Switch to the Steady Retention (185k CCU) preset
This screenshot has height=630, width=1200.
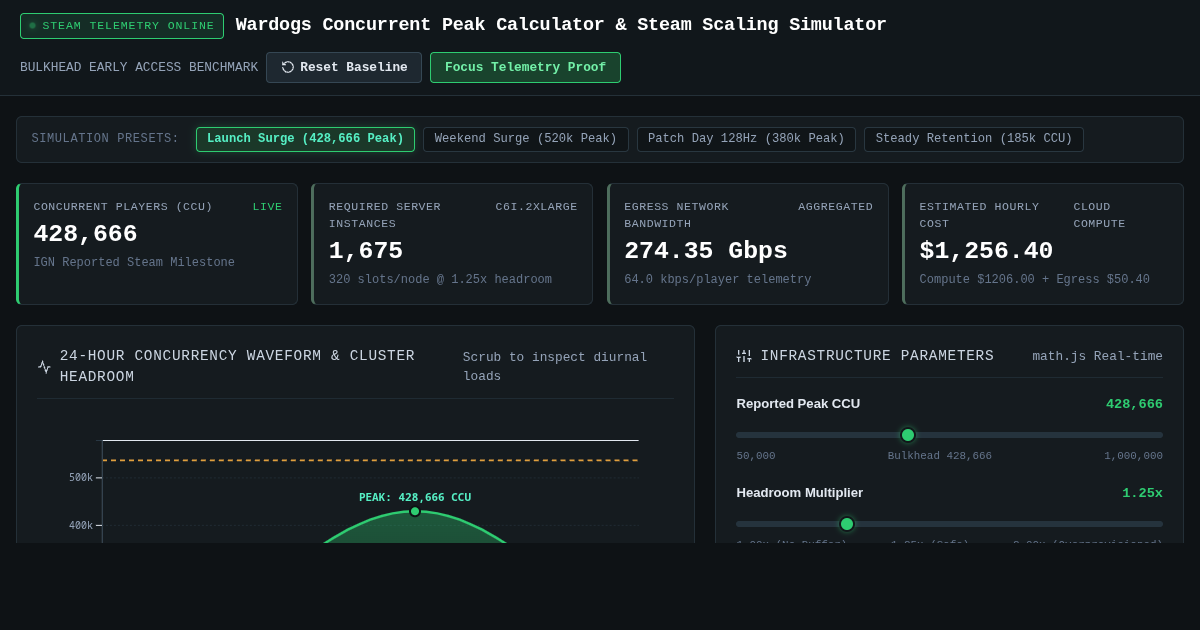pos(974,139)
